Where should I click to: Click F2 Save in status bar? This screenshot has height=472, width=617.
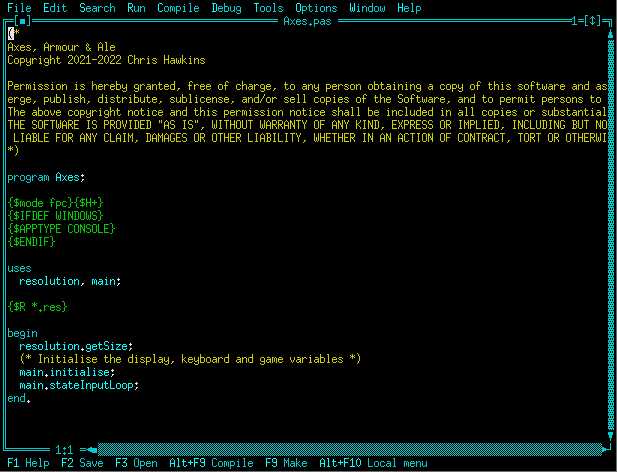point(82,463)
